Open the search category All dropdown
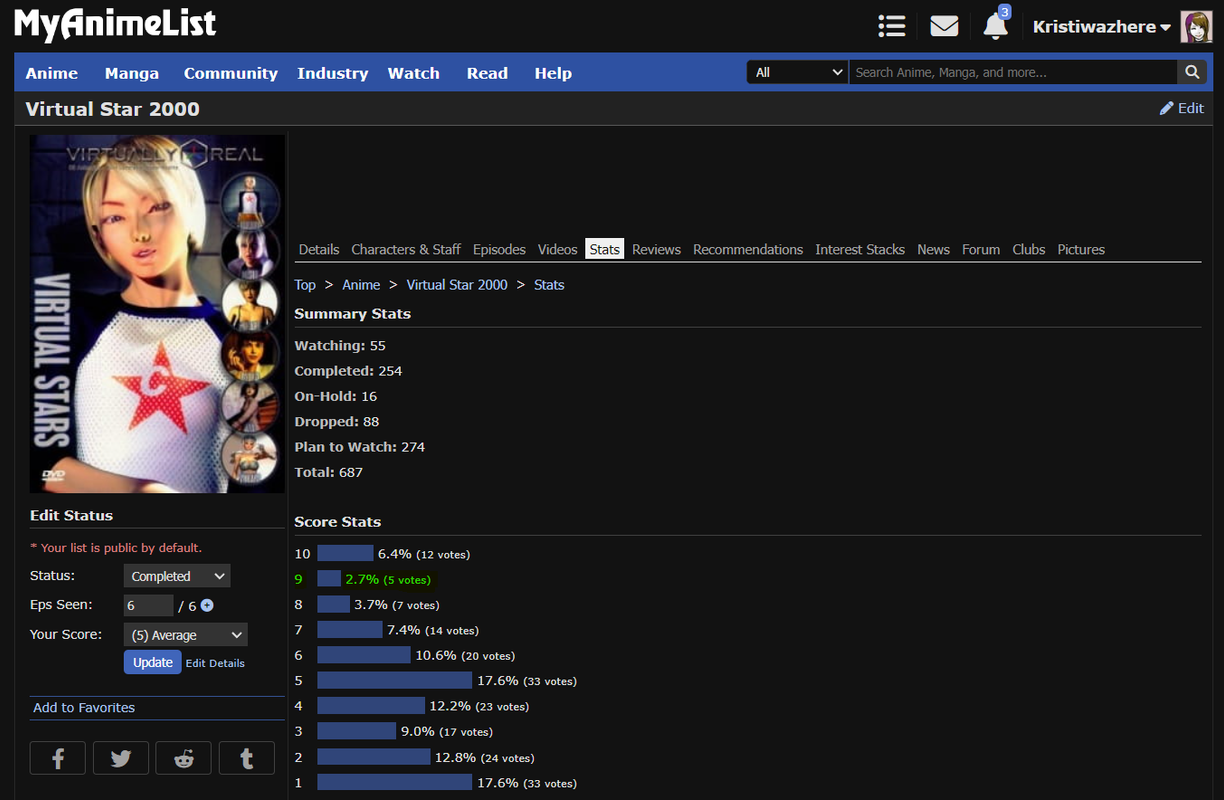Screen dimensions: 1224x800 point(798,72)
